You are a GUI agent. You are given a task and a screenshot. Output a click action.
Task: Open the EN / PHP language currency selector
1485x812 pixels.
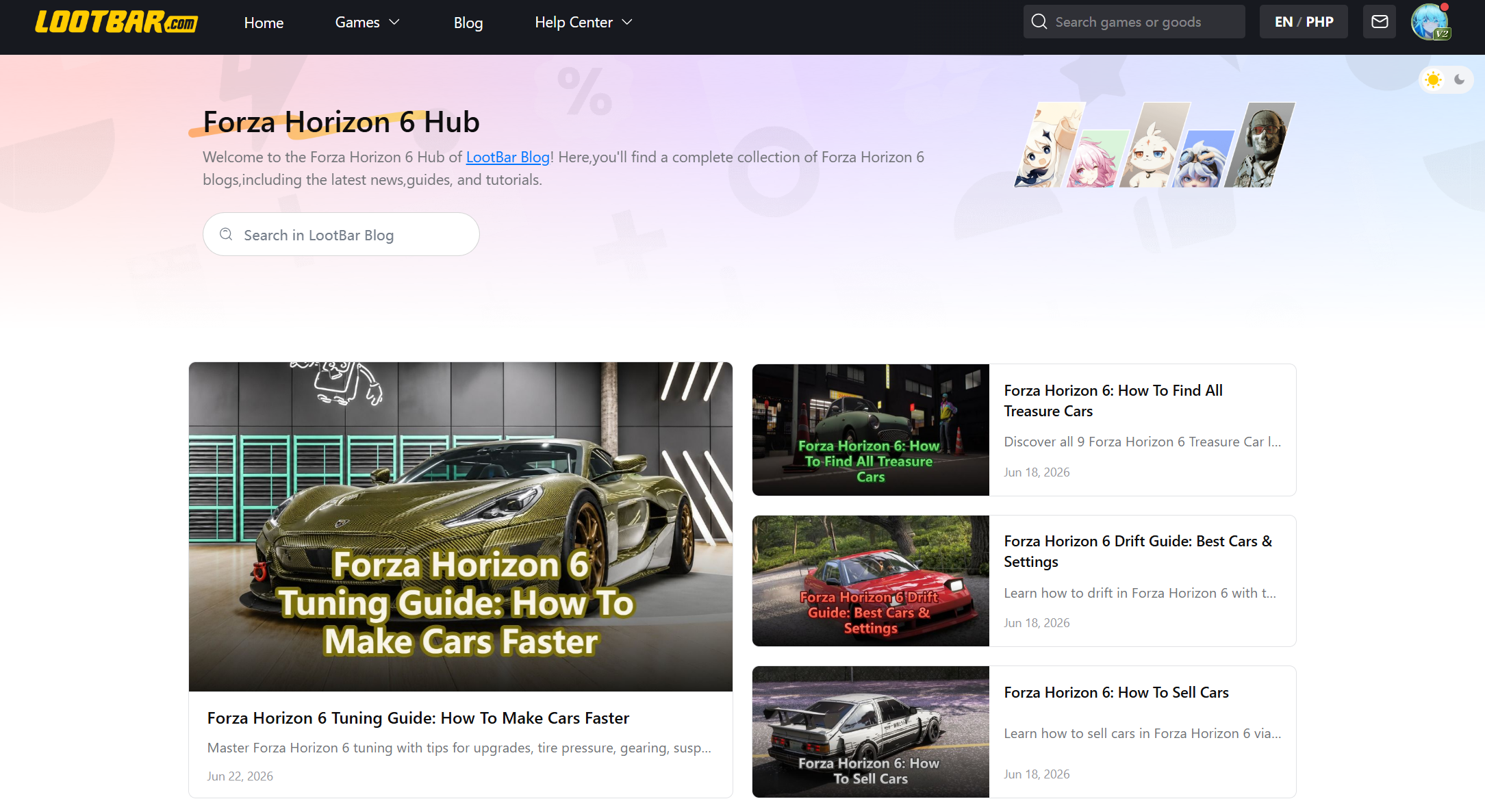pos(1304,22)
